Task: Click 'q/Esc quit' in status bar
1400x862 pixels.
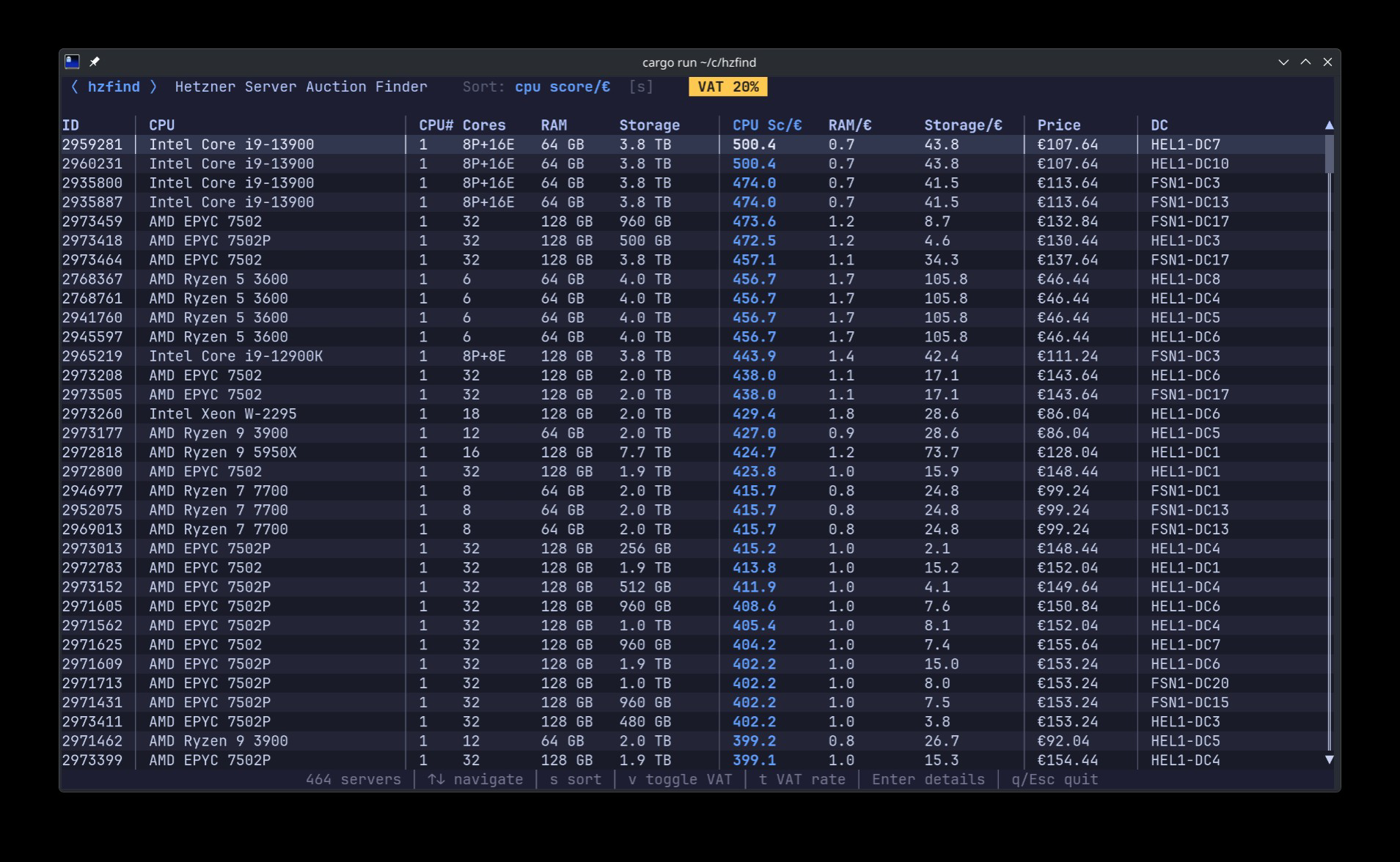Action: [1055, 779]
